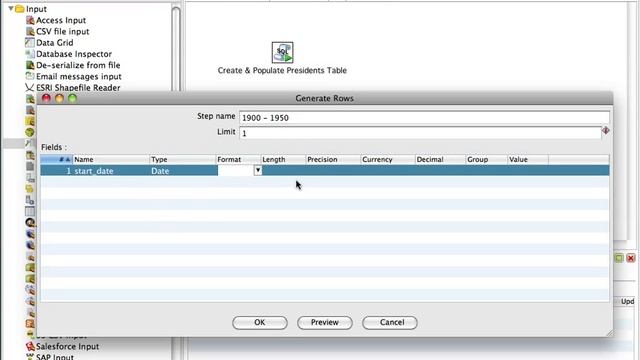
Task: Click the Database Inspector icon
Action: point(30,54)
